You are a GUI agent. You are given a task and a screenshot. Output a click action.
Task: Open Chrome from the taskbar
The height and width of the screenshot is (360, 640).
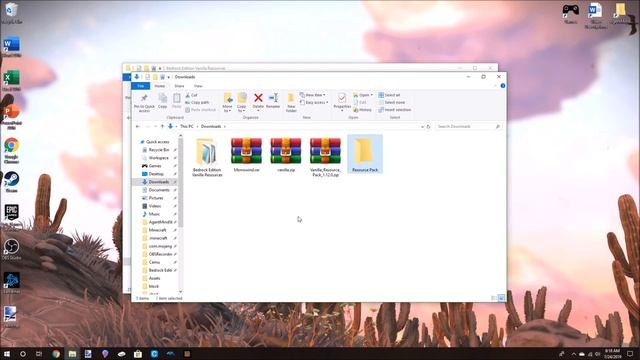(56, 353)
